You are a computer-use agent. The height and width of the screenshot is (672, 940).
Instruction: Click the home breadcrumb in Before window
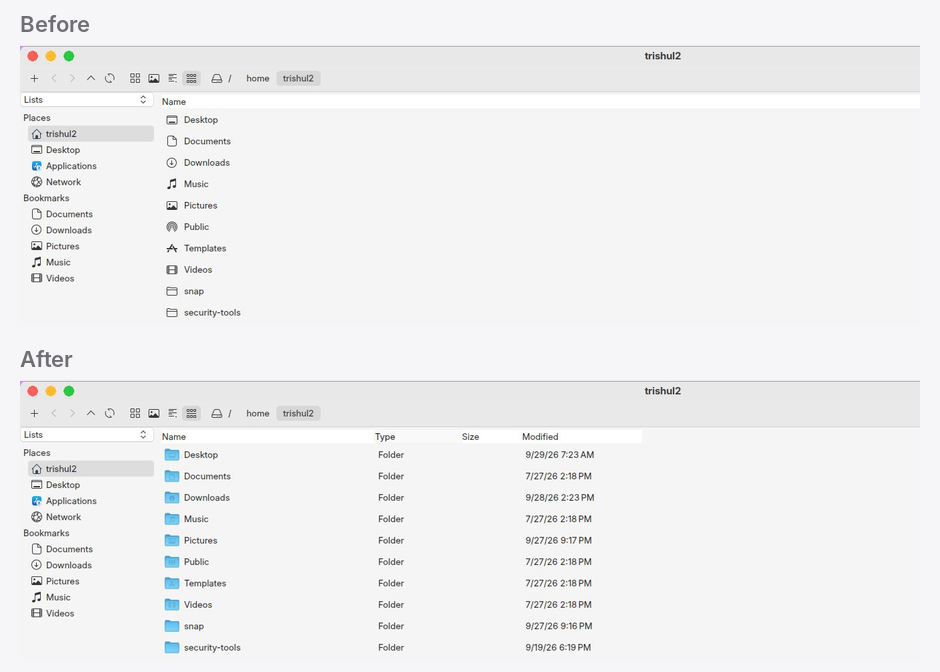(258, 79)
